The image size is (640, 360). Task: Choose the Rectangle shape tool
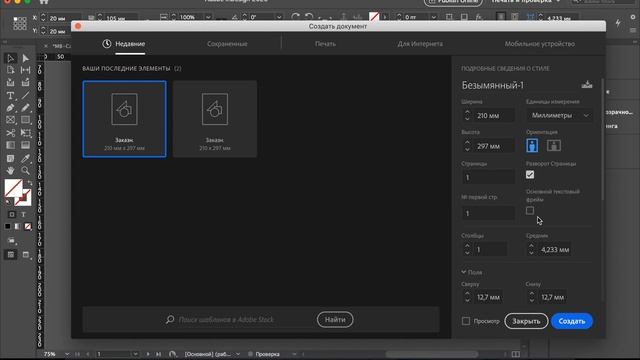(25, 120)
